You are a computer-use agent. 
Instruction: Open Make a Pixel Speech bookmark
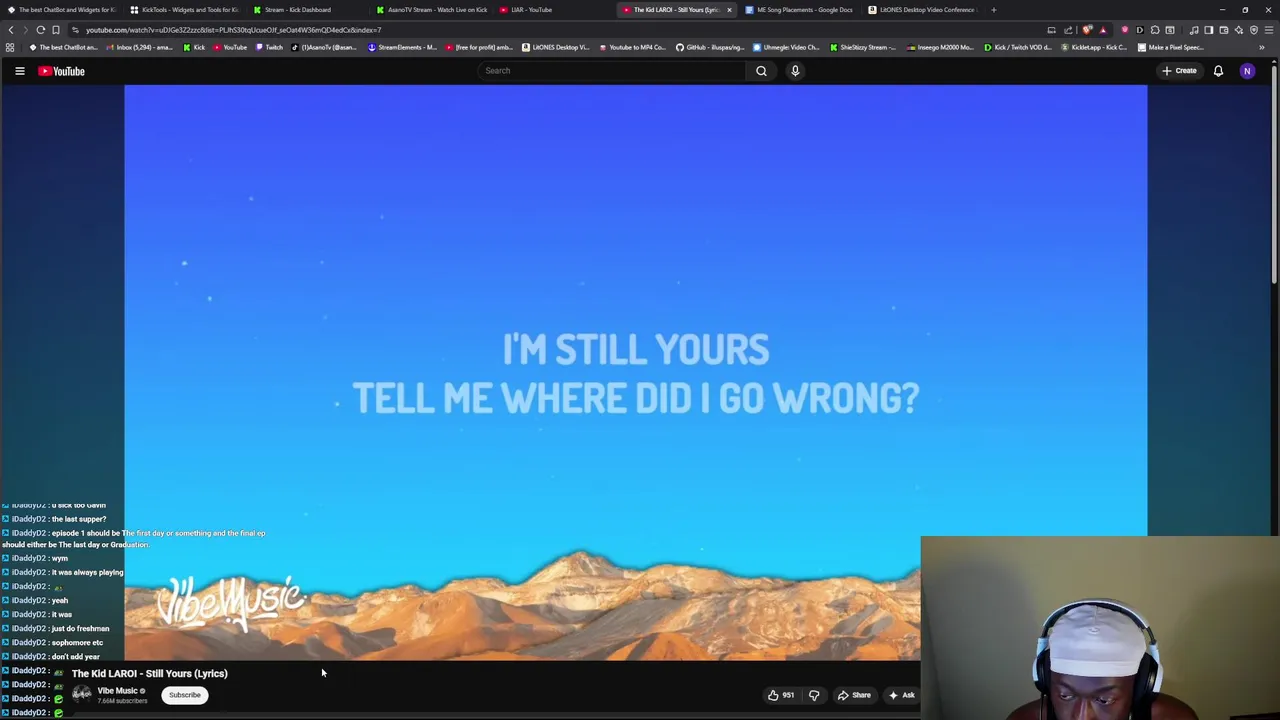1171,47
